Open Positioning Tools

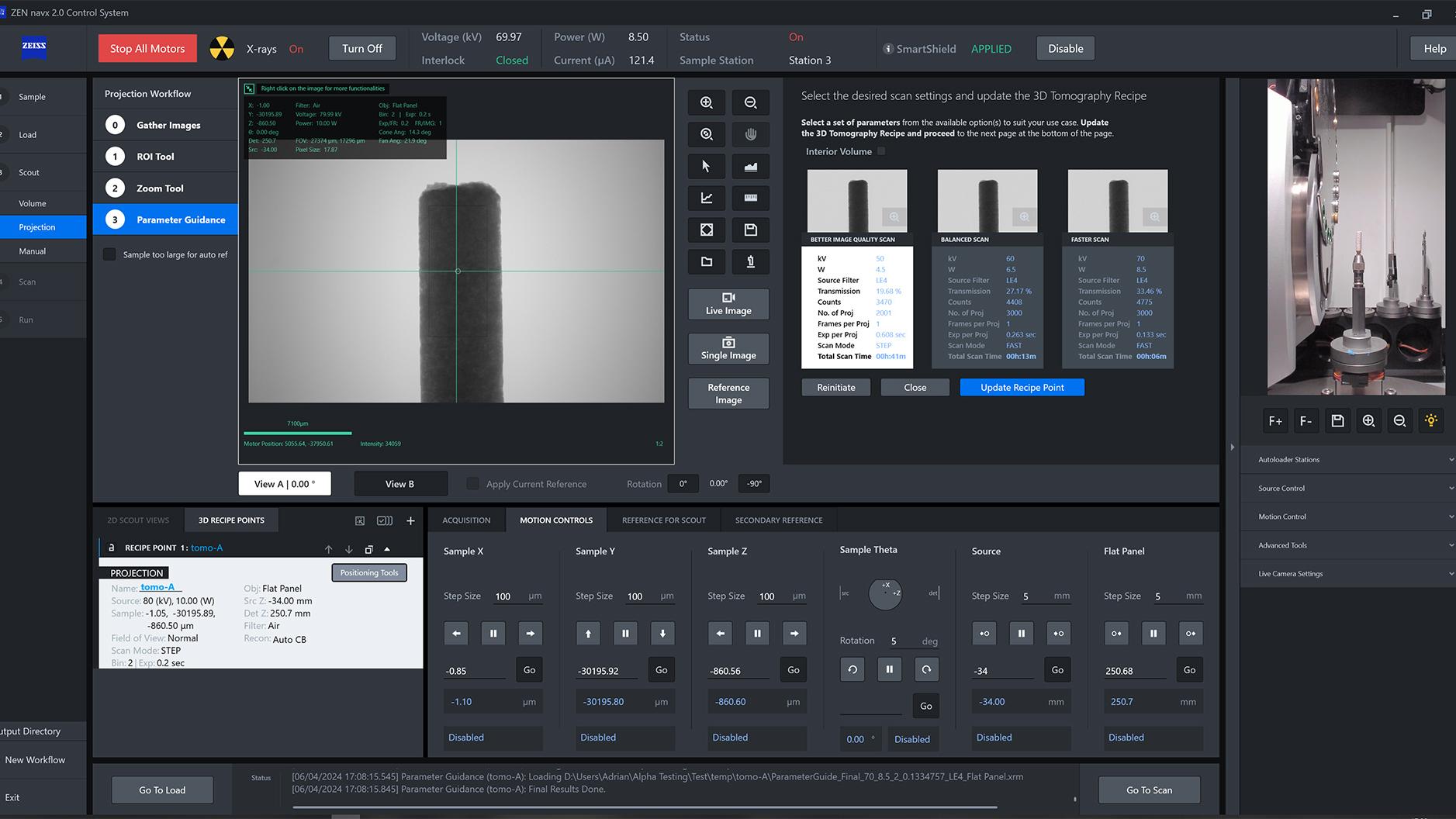tap(369, 572)
